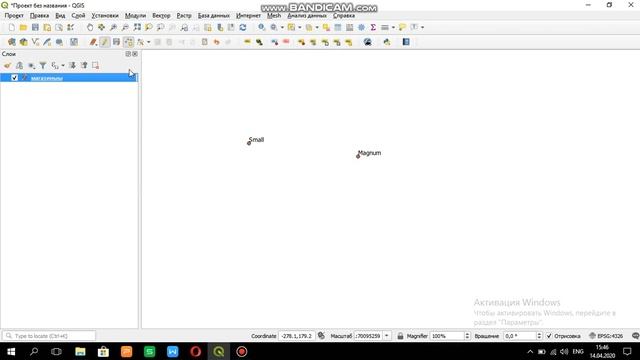Click EPSG:4326 CRS button
This screenshot has width=640, height=360.
[606, 336]
